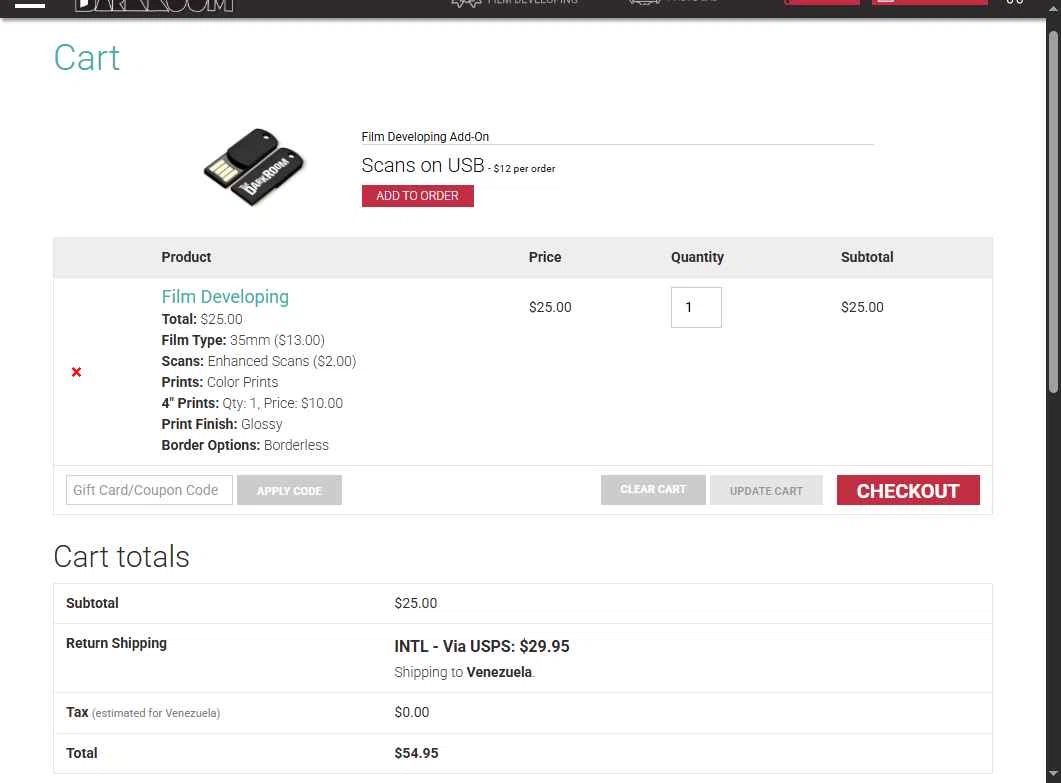1061x783 pixels.
Task: Click the Tax value $0.00
Action: pos(411,712)
